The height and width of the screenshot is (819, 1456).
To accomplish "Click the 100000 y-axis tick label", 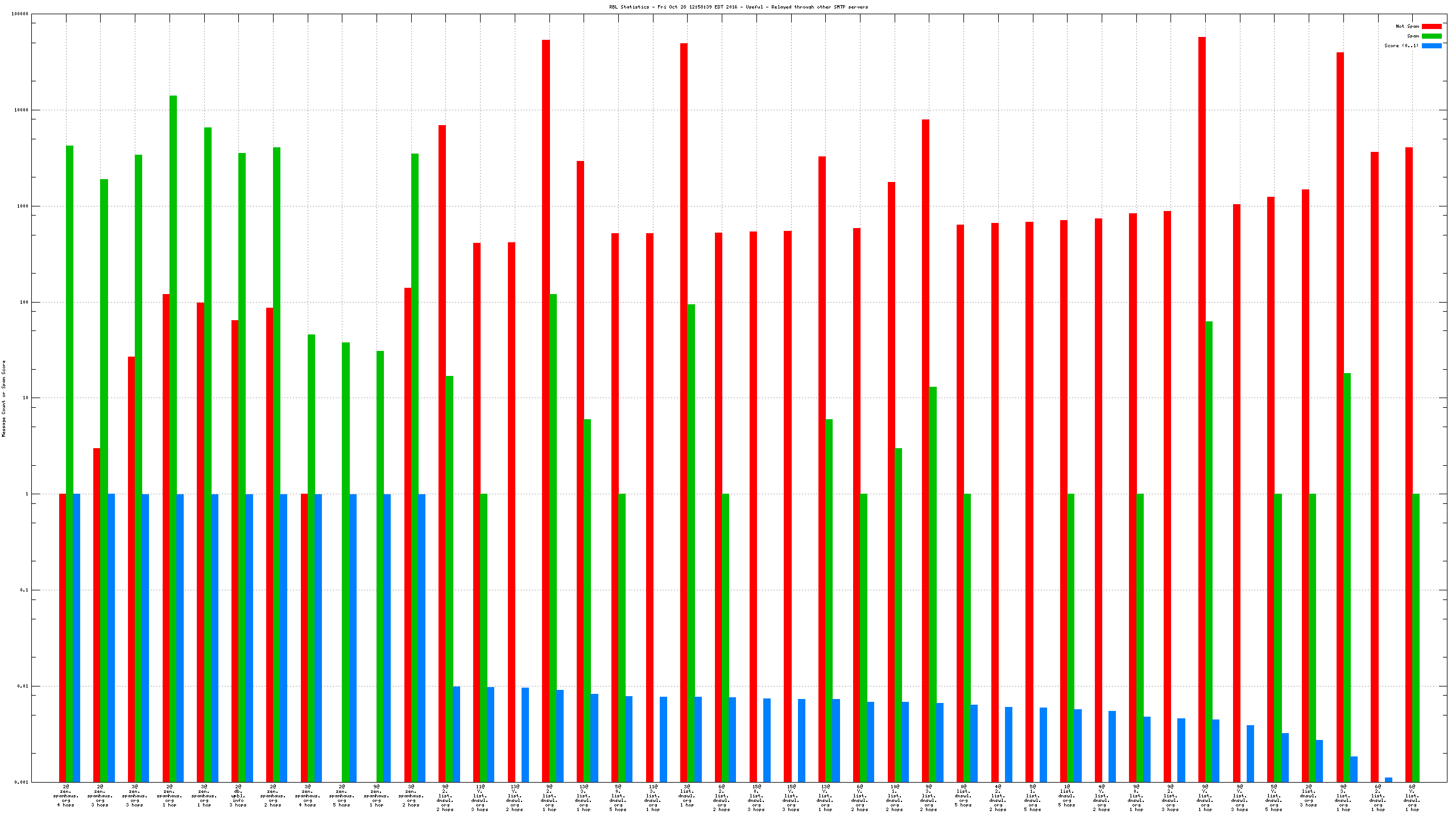I will (x=20, y=14).
